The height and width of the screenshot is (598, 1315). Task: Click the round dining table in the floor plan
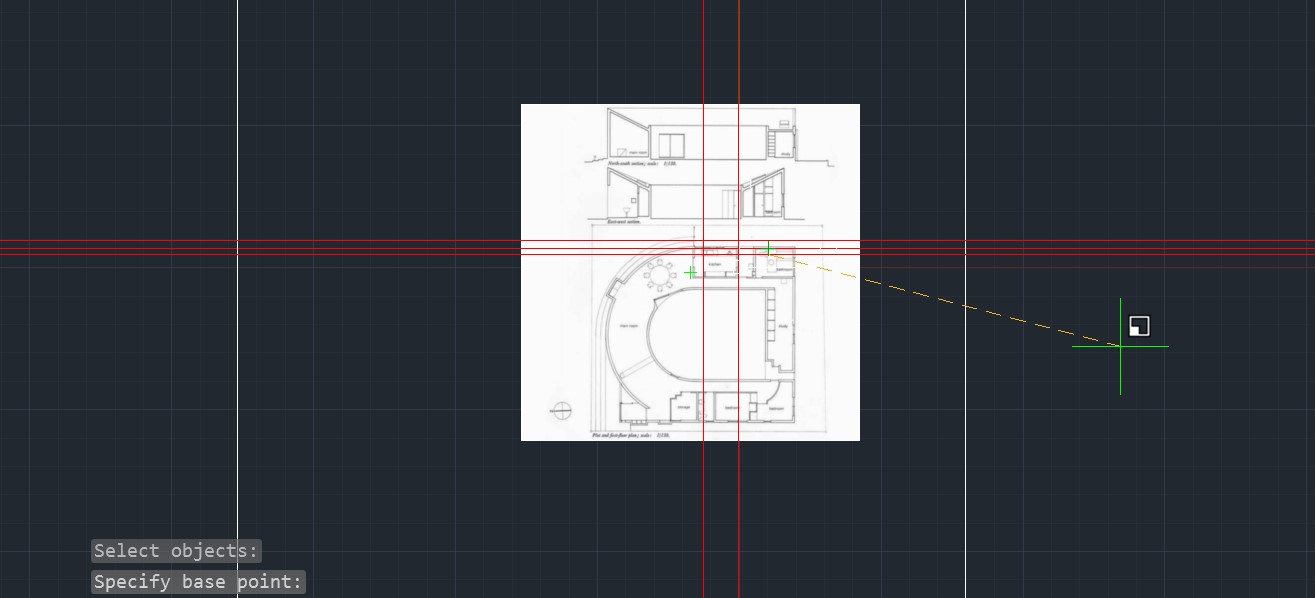coord(659,274)
